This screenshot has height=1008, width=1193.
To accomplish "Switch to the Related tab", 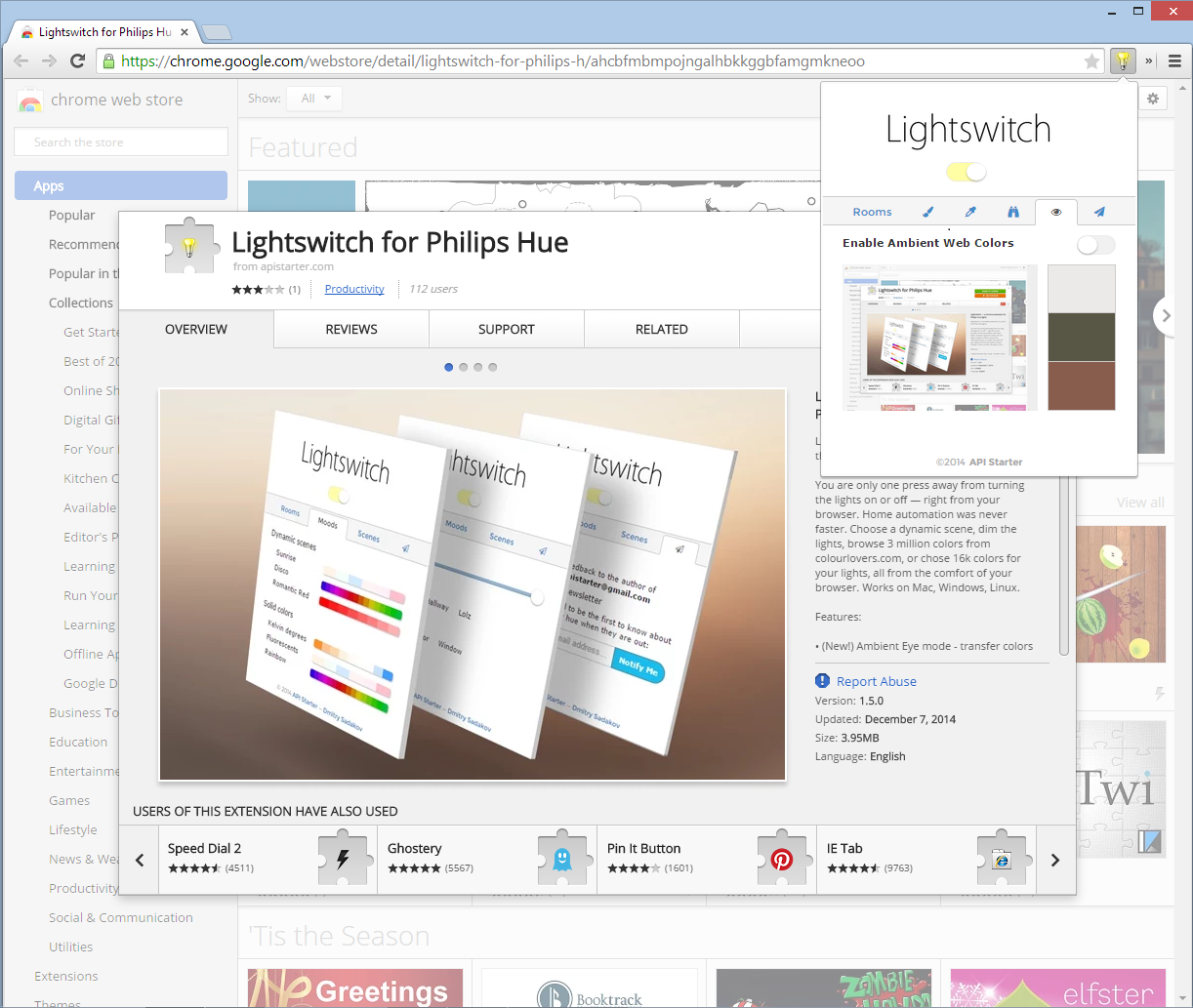I will (662, 330).
